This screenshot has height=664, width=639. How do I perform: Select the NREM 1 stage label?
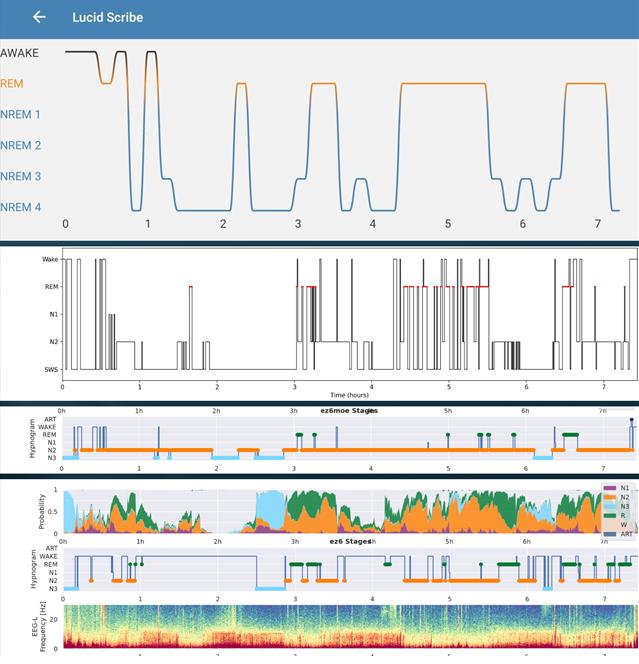tap(20, 114)
